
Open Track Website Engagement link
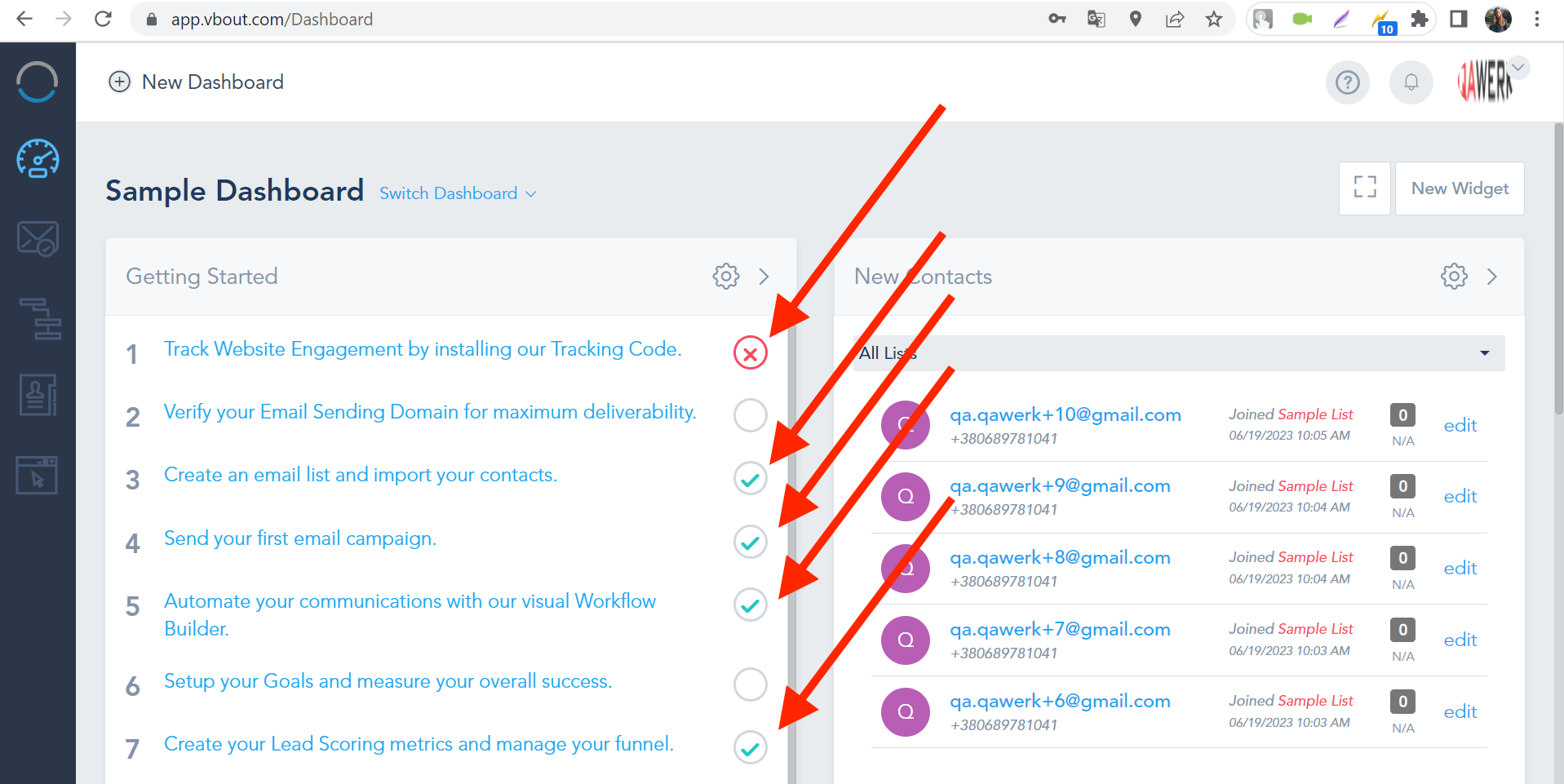click(x=423, y=349)
